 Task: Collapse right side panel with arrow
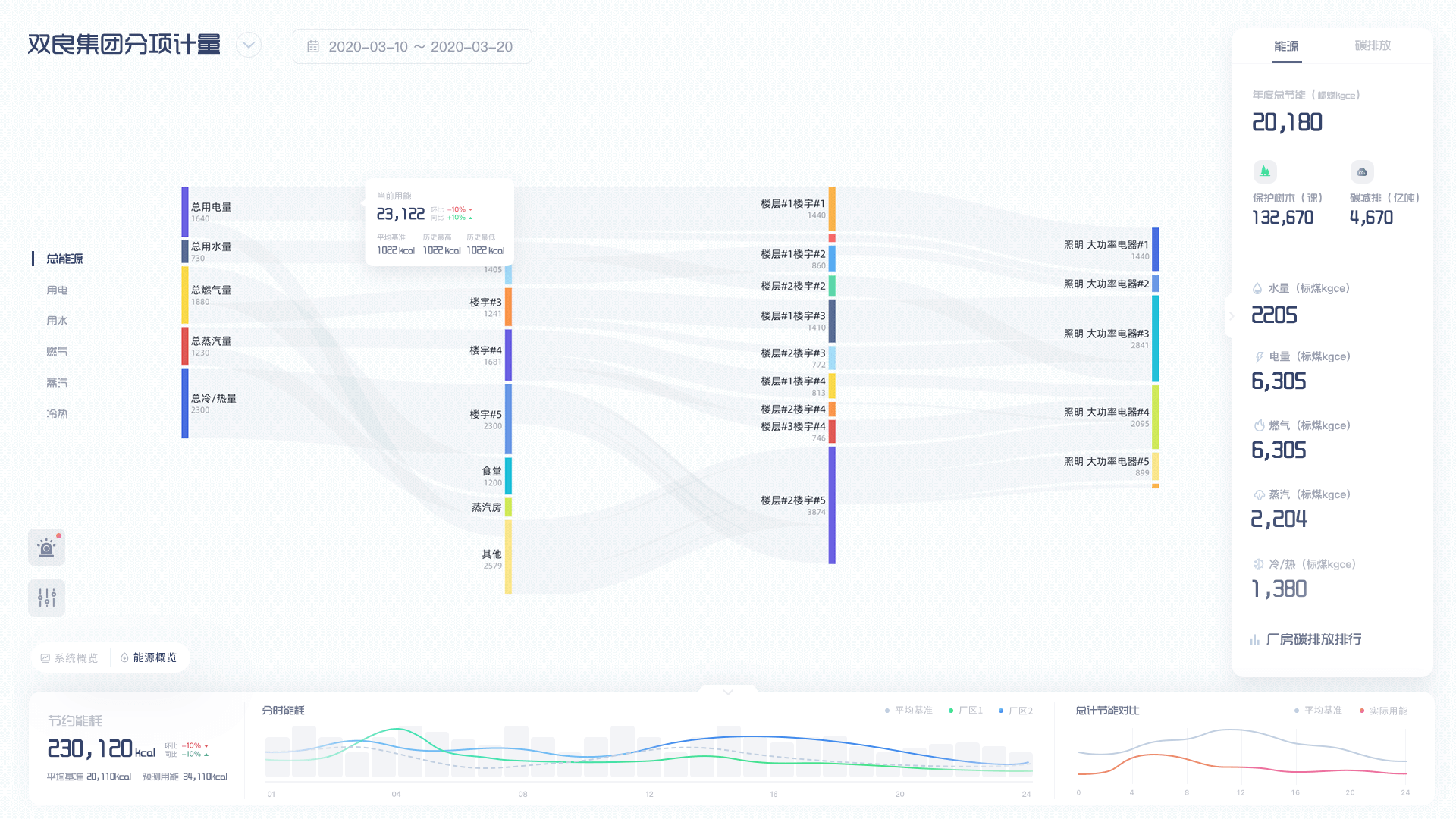pyautogui.click(x=1232, y=316)
